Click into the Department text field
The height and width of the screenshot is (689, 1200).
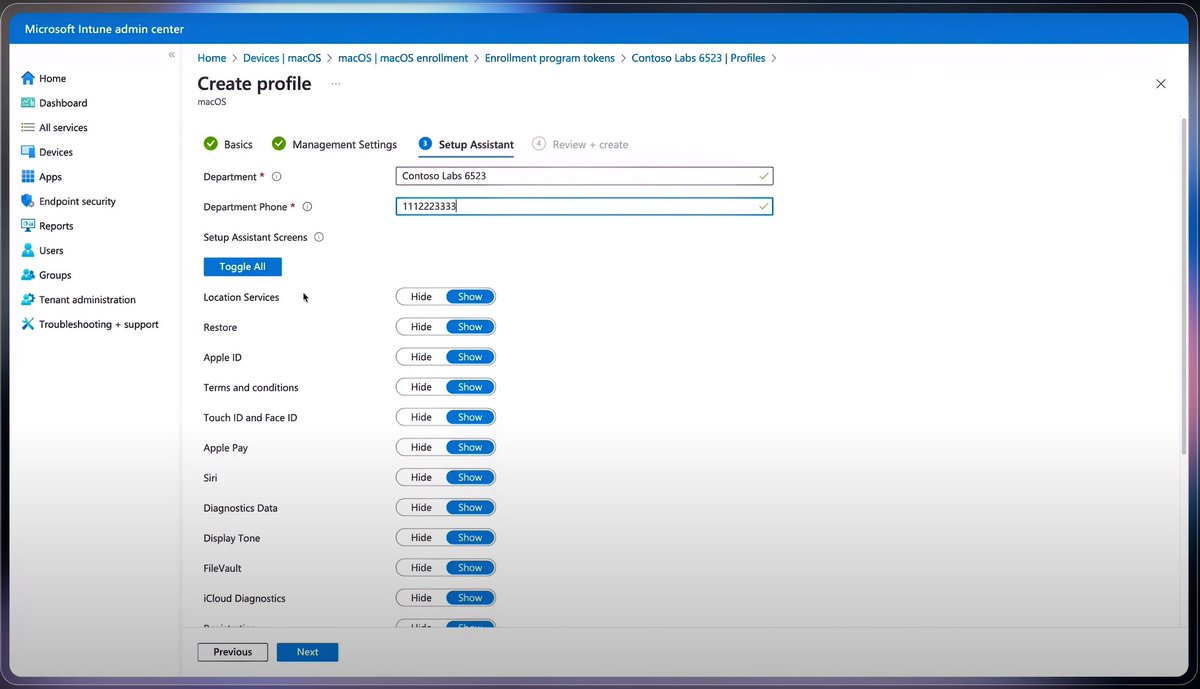pyautogui.click(x=585, y=176)
